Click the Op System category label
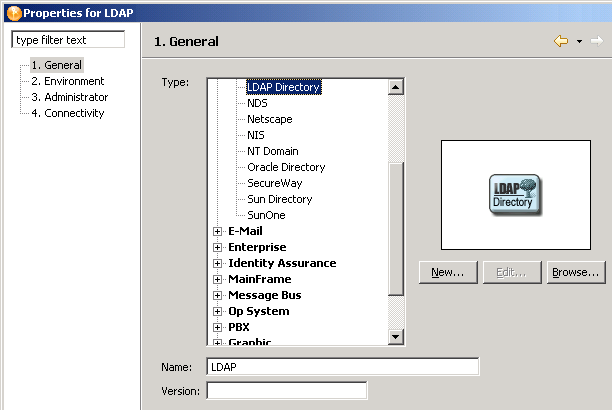The height and width of the screenshot is (410, 612). point(259,311)
